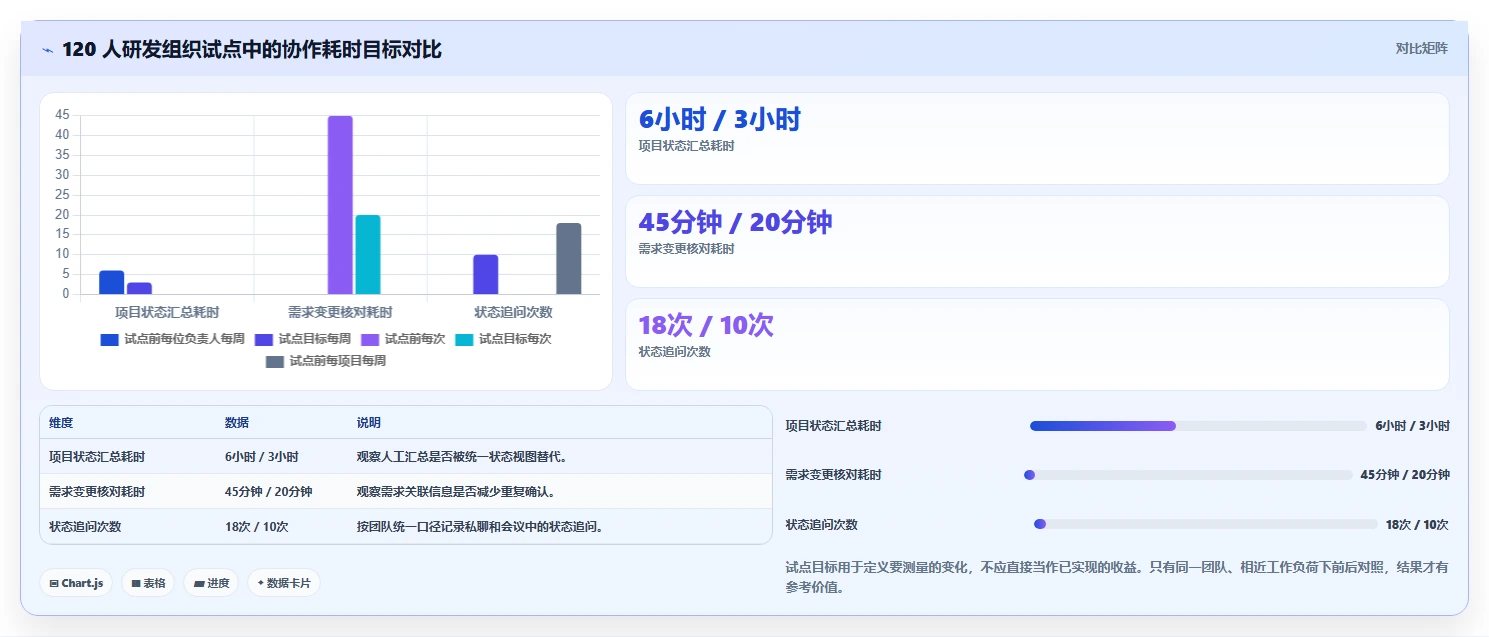Toggle the 试点前每项目每周 legend item
1489x637 pixels.
coord(325,361)
